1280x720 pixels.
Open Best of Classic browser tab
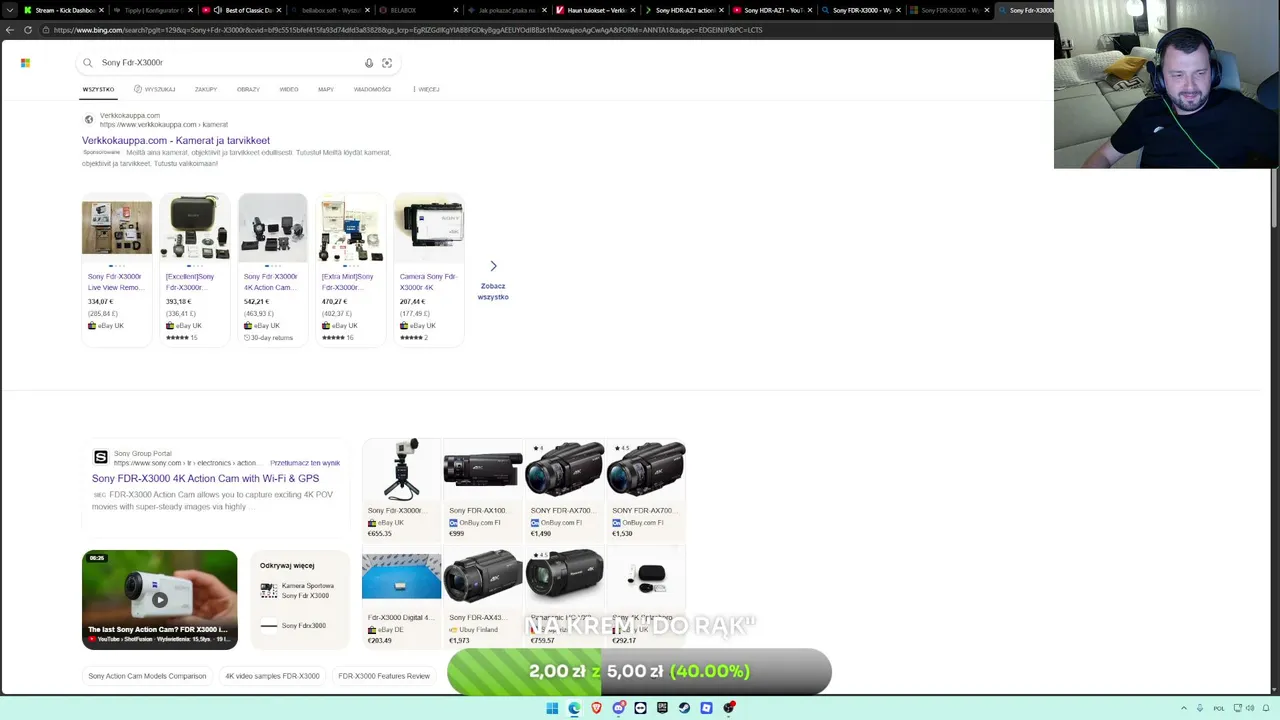coord(242,10)
